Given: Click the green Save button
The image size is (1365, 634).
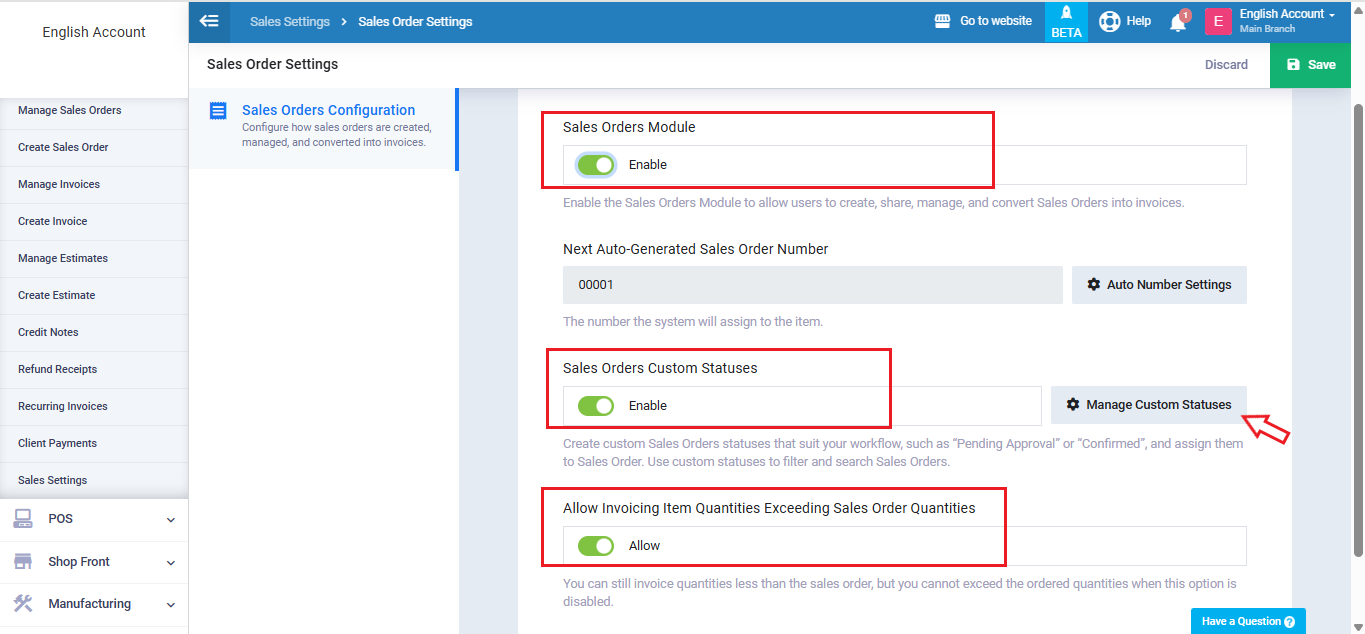Looking at the screenshot, I should [1310, 65].
